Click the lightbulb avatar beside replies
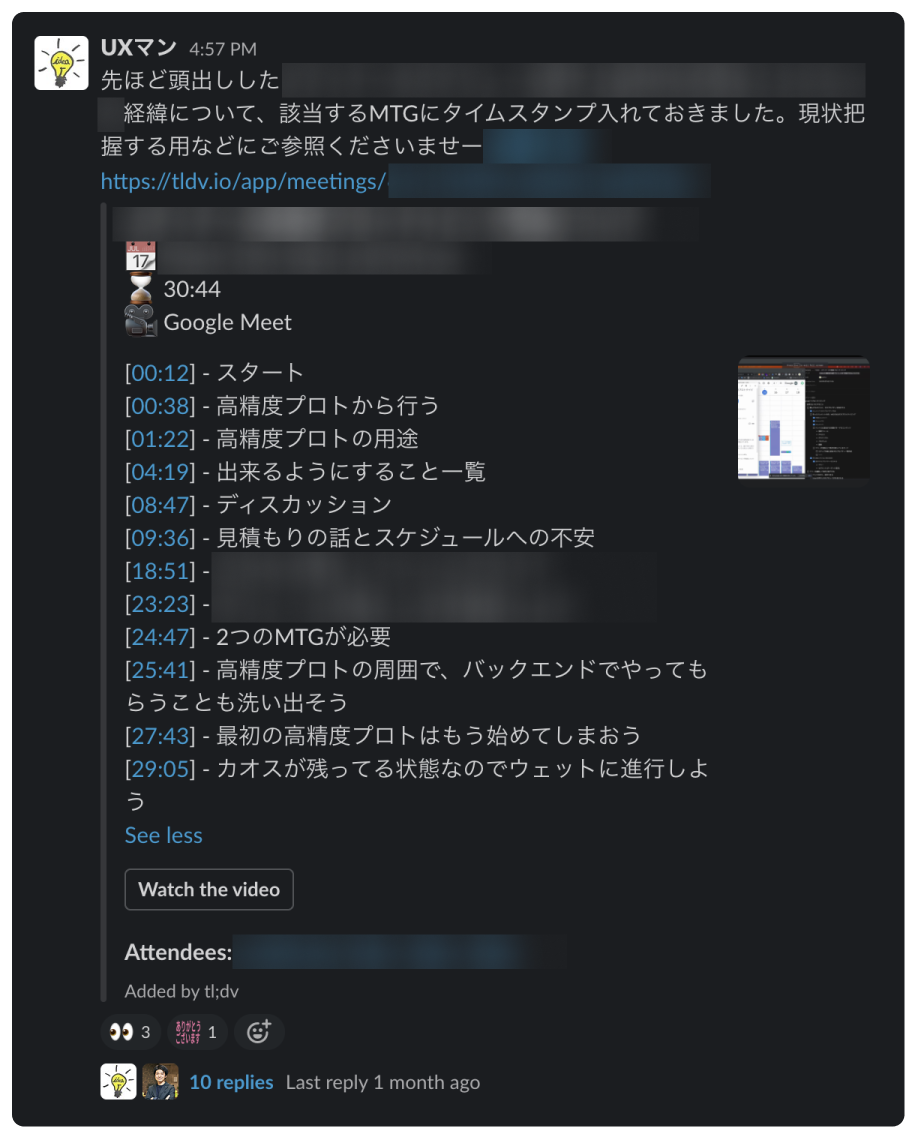 [118, 1082]
